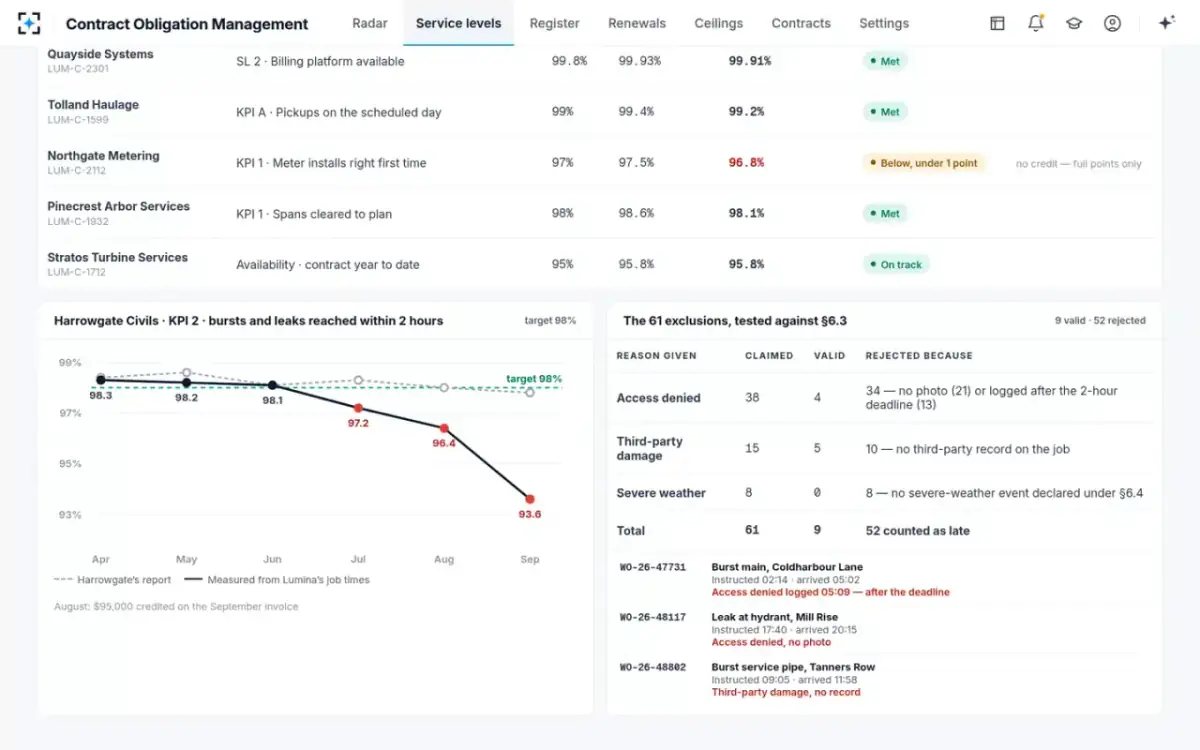Toggle Harrowgate's report legend series
This screenshot has height=750, width=1200.
(x=112, y=580)
